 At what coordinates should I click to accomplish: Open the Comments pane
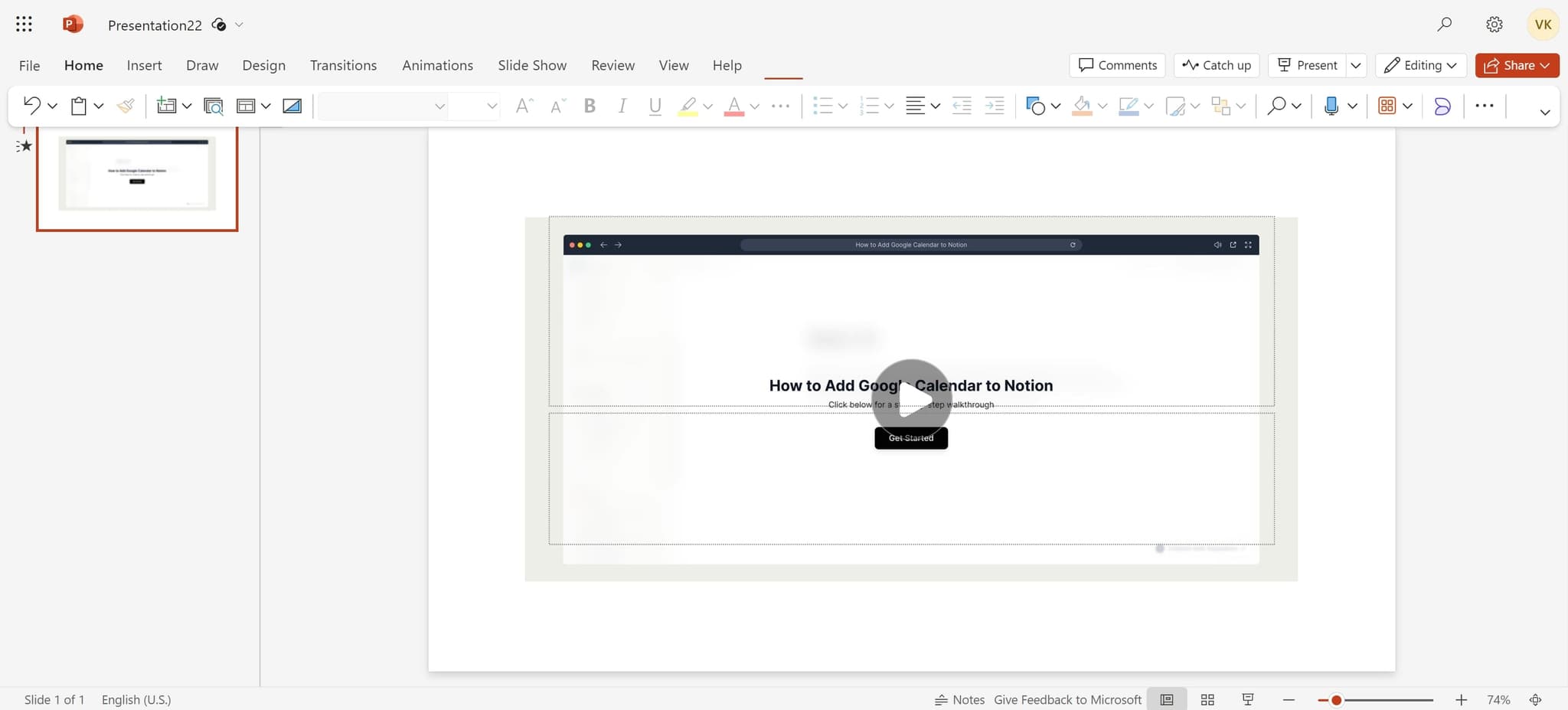point(1117,65)
